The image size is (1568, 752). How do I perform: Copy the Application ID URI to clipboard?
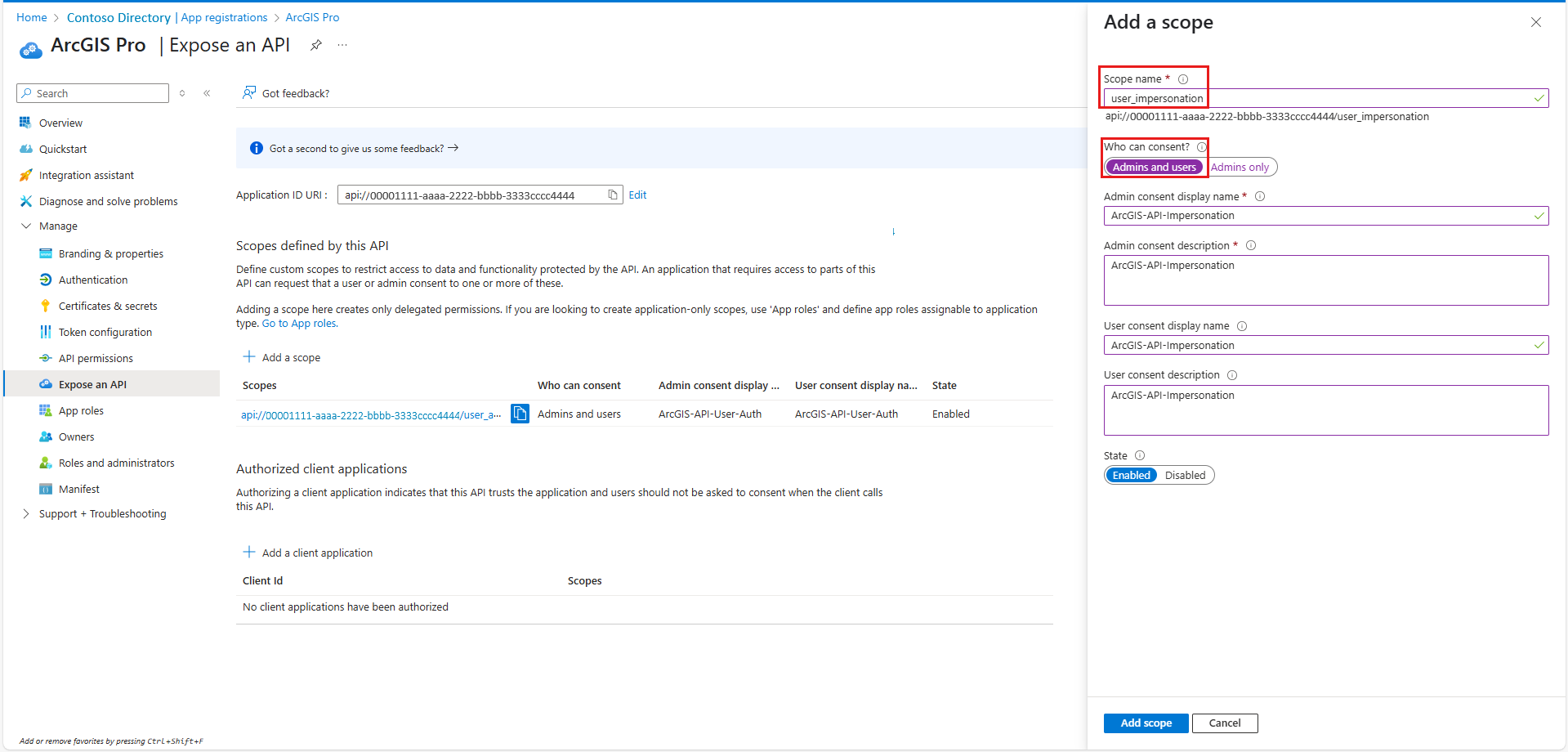click(613, 195)
